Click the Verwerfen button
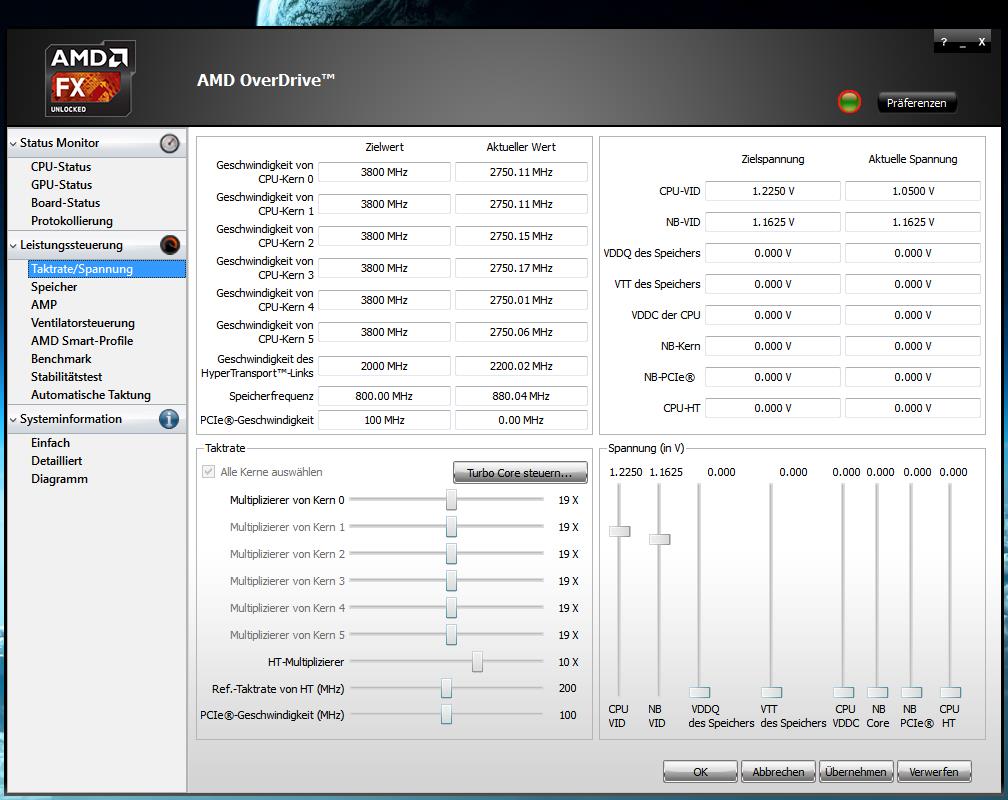 click(934, 772)
